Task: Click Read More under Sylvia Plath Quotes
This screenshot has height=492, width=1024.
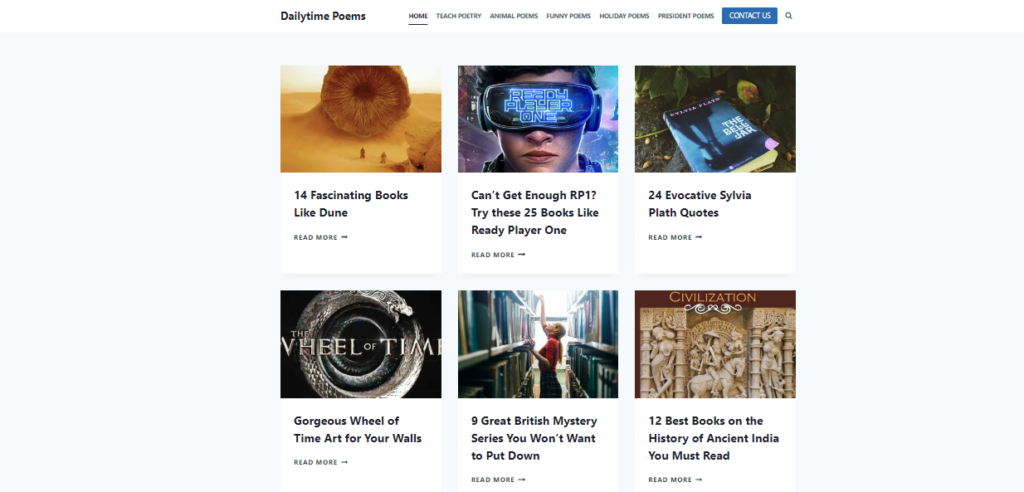Action: pyautogui.click(x=675, y=237)
